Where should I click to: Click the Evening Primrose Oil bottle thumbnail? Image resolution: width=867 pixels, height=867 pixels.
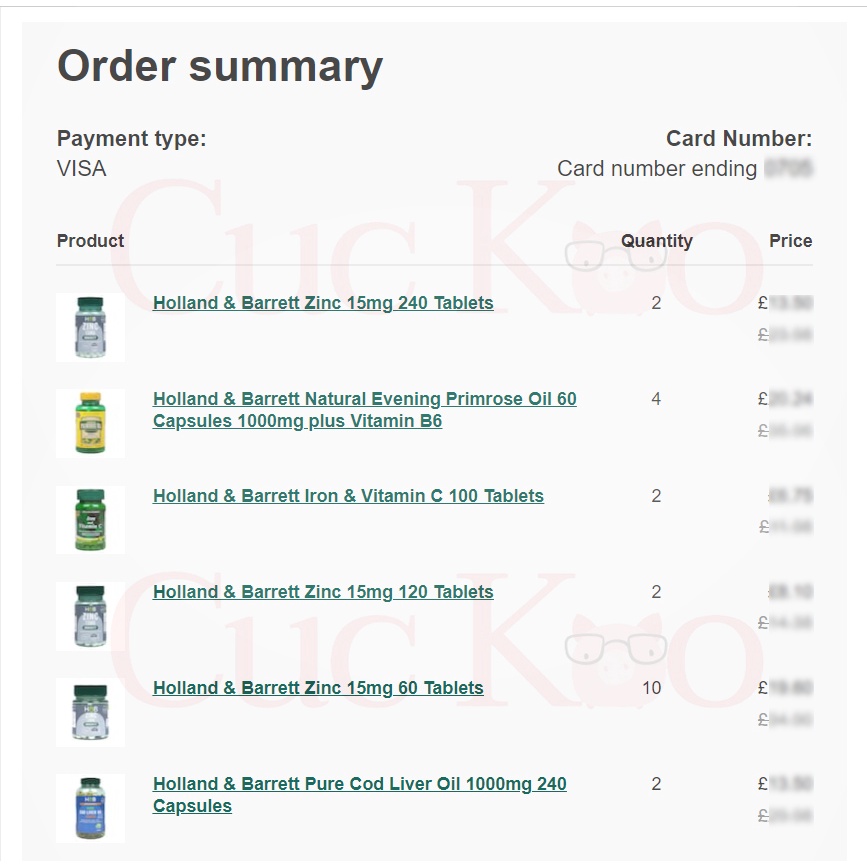point(91,423)
